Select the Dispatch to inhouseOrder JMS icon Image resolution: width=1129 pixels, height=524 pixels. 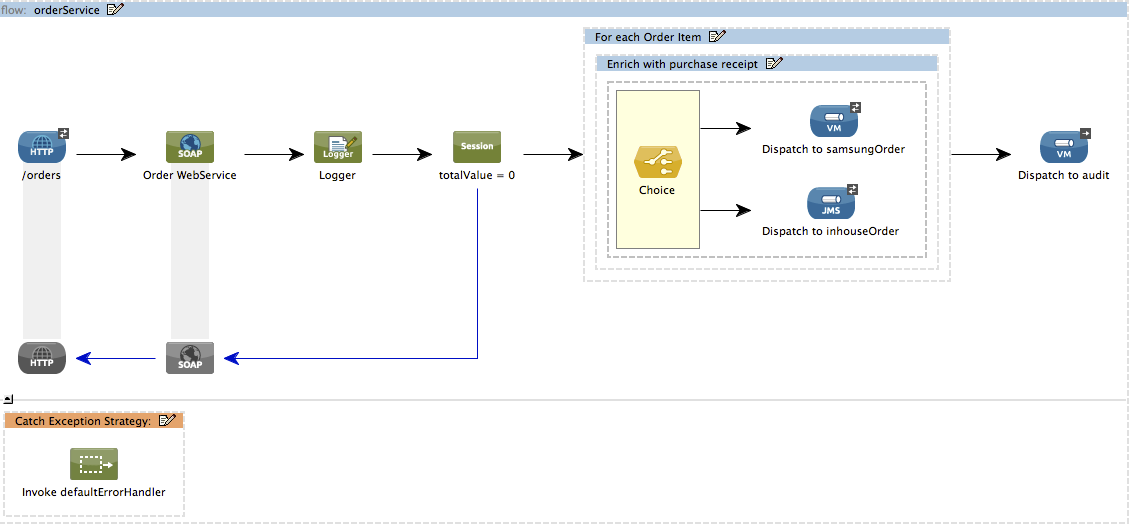click(831, 203)
